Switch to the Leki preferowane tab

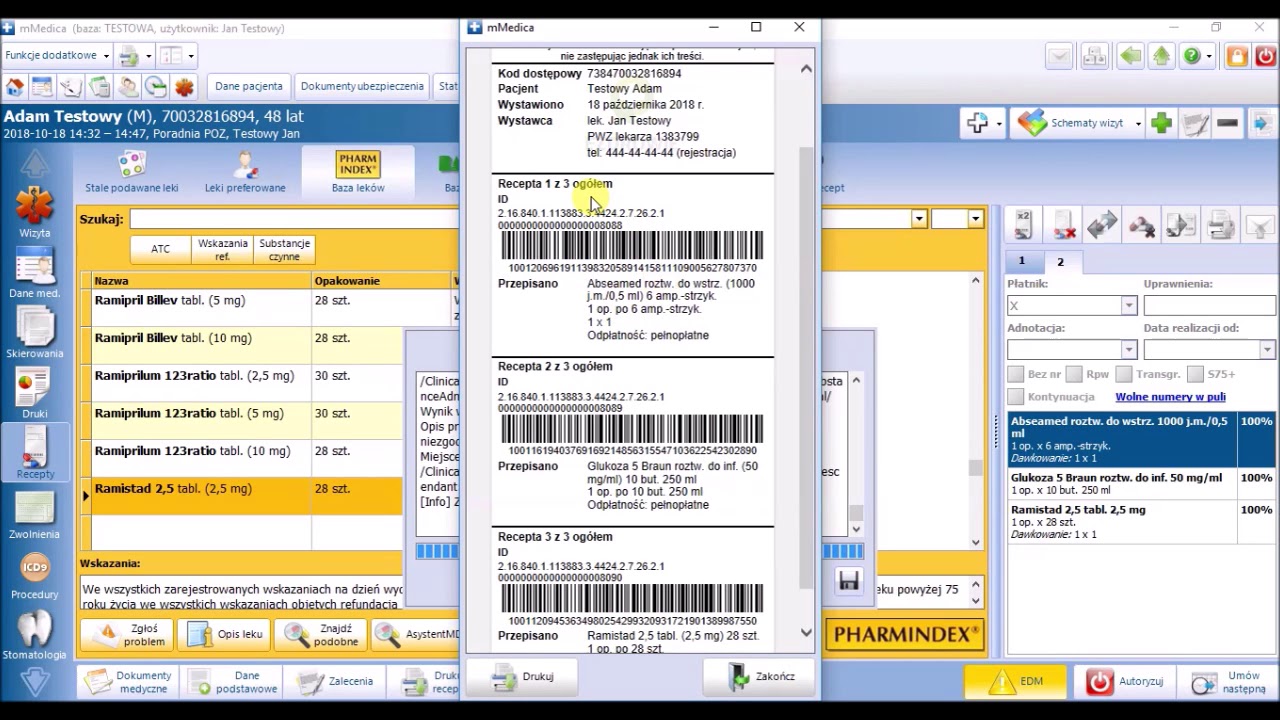(245, 172)
